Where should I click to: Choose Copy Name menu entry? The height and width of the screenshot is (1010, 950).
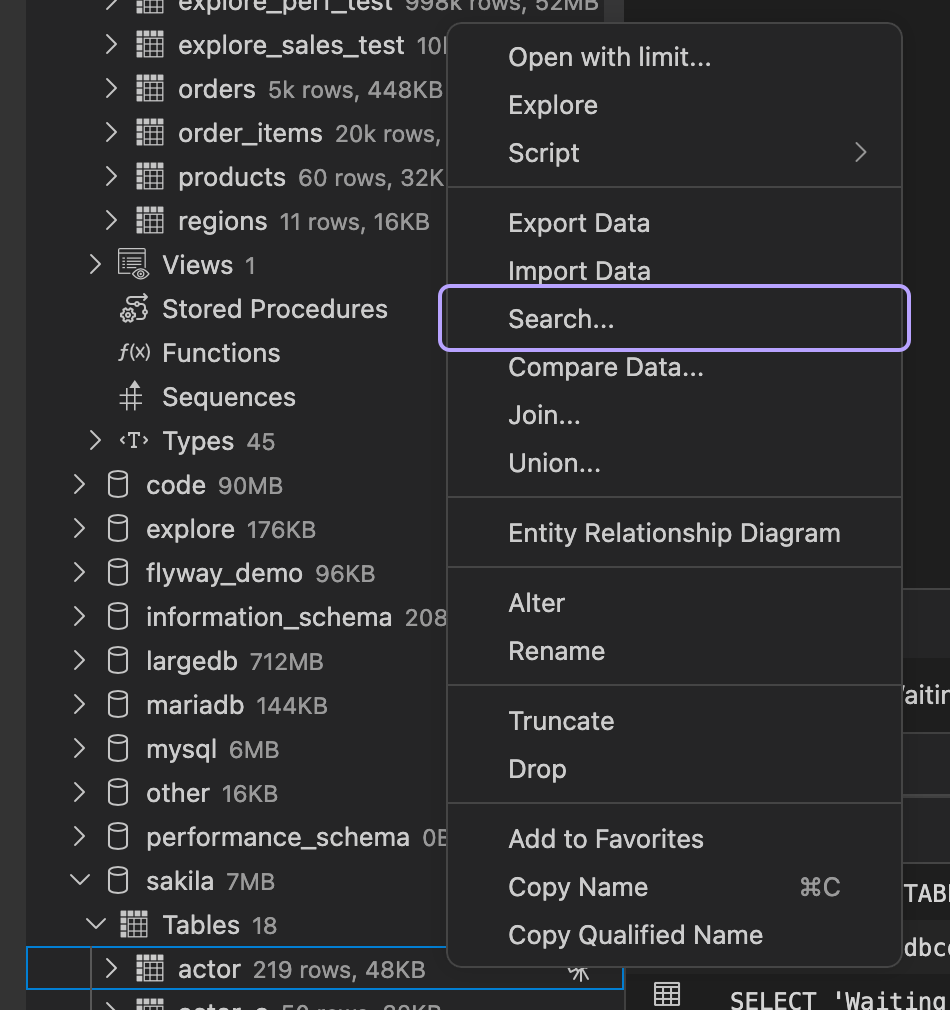pyautogui.click(x=674, y=887)
